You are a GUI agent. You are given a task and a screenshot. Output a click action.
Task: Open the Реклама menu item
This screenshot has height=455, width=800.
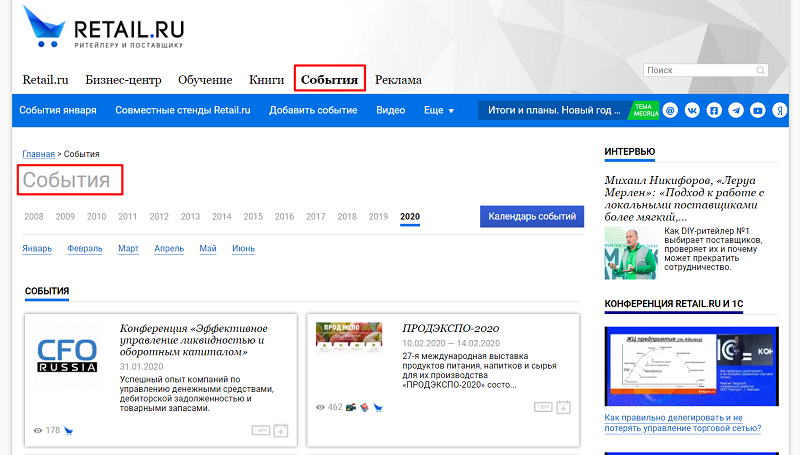click(x=398, y=80)
